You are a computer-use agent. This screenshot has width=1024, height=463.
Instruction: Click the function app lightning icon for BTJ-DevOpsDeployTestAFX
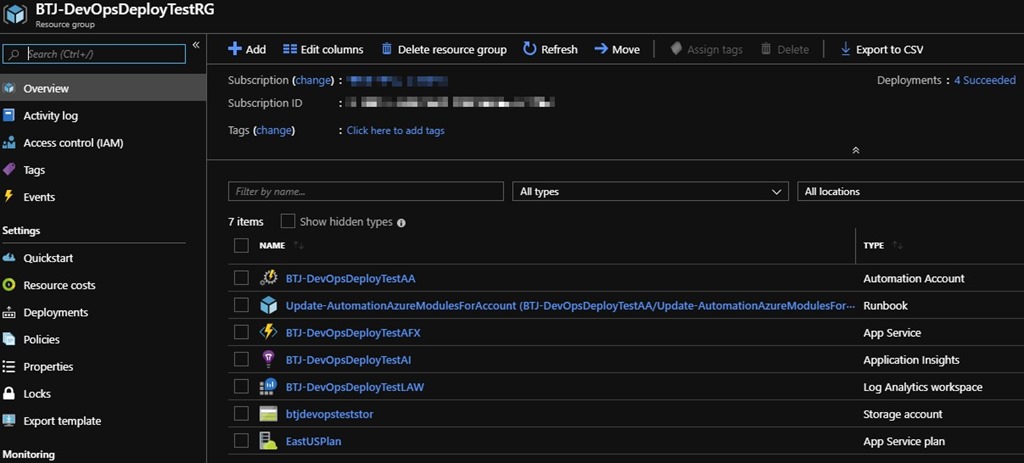[x=268, y=332]
